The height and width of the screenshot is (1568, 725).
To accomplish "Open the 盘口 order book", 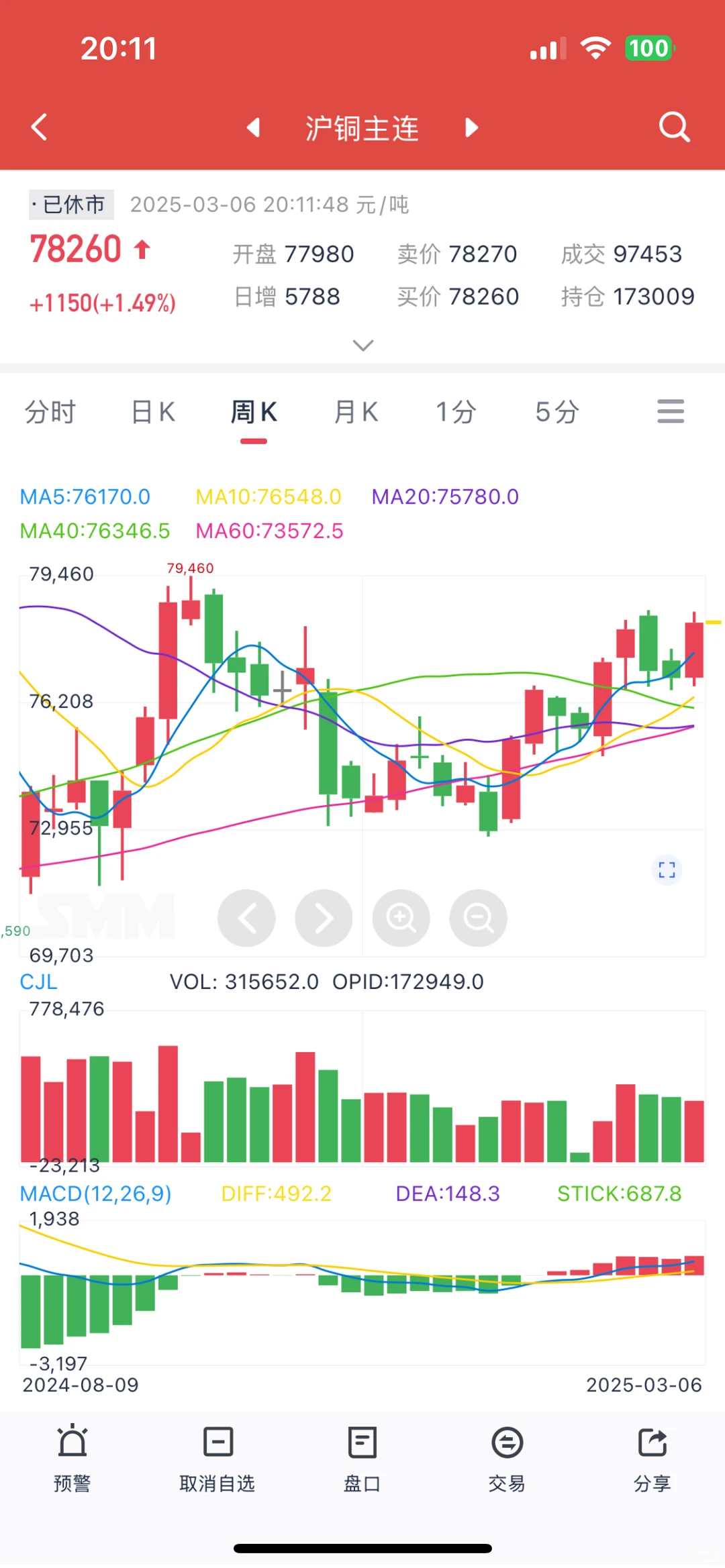I will point(362,1459).
